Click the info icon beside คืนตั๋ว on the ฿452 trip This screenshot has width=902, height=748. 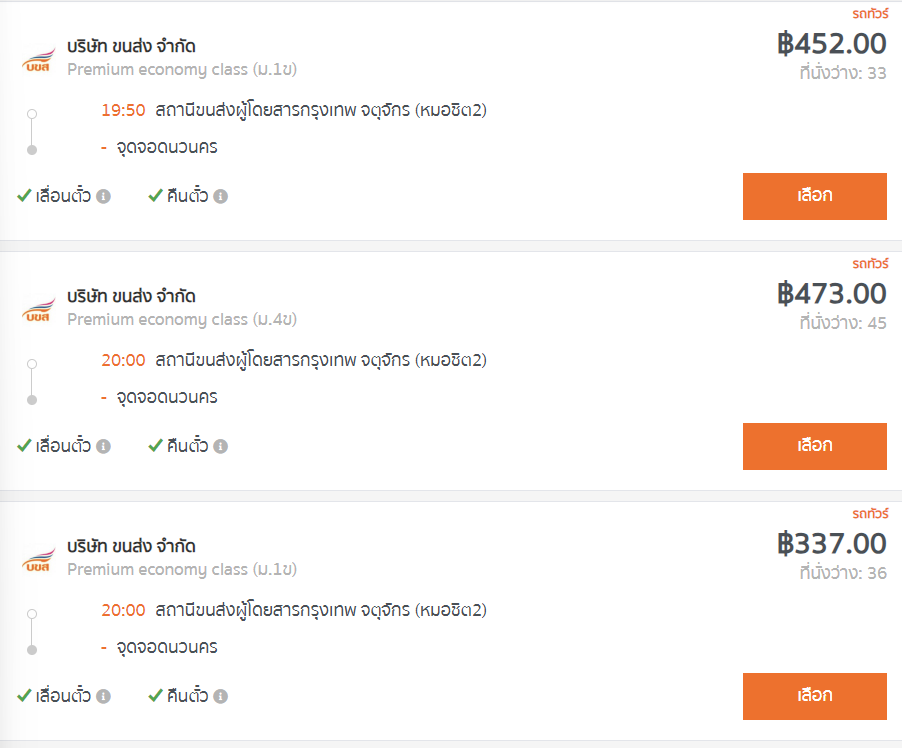[221, 196]
